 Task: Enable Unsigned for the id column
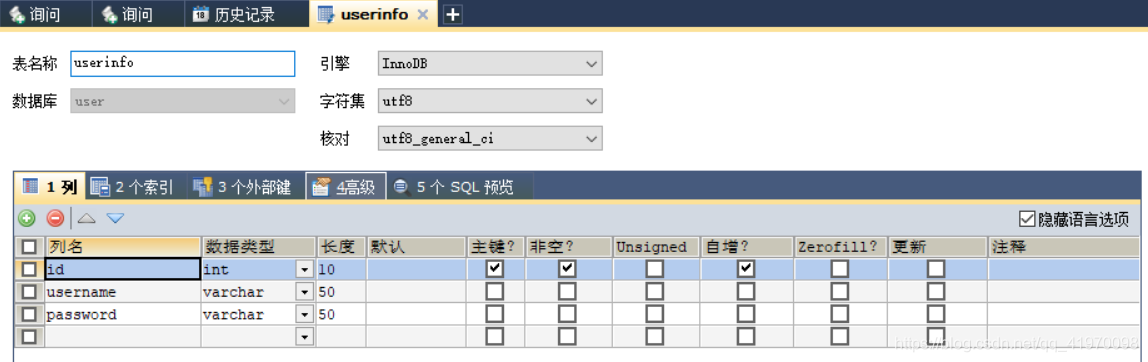click(x=655, y=269)
